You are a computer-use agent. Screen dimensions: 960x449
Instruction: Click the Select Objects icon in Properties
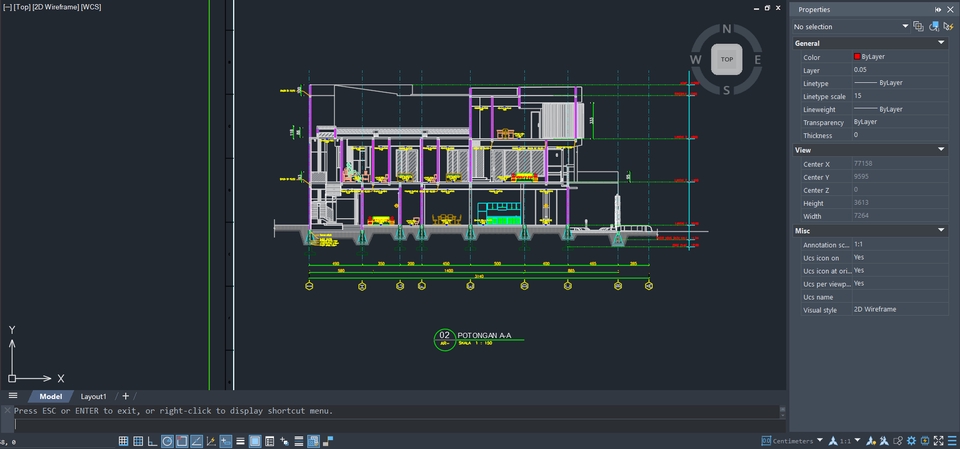click(x=932, y=26)
